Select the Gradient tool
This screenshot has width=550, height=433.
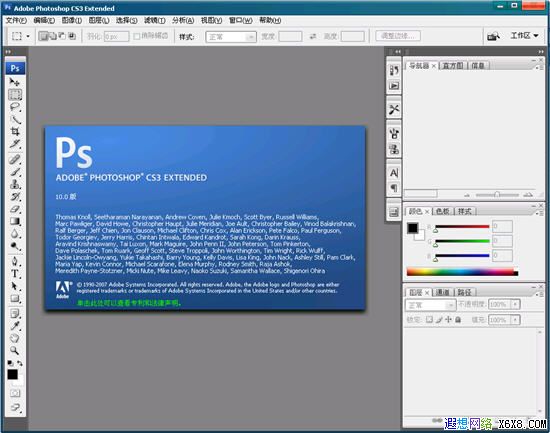[15, 221]
